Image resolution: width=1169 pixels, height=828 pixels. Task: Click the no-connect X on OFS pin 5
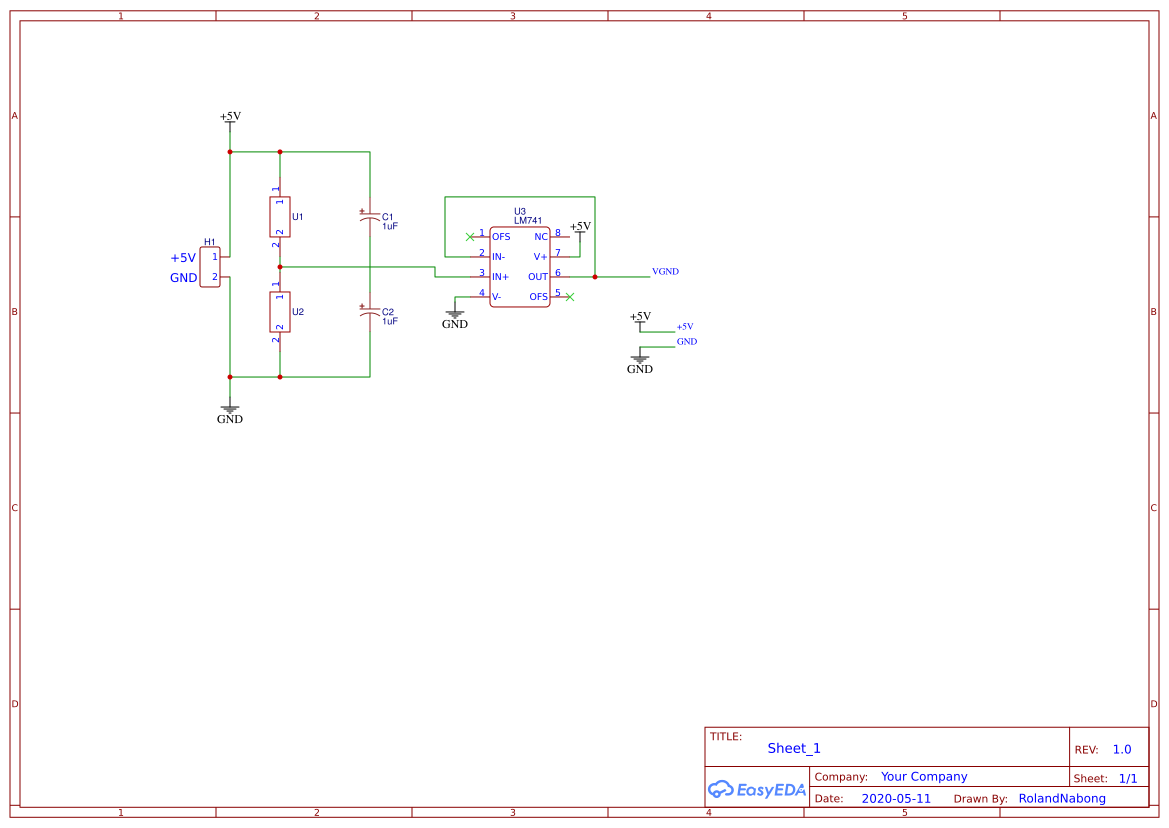pos(570,297)
